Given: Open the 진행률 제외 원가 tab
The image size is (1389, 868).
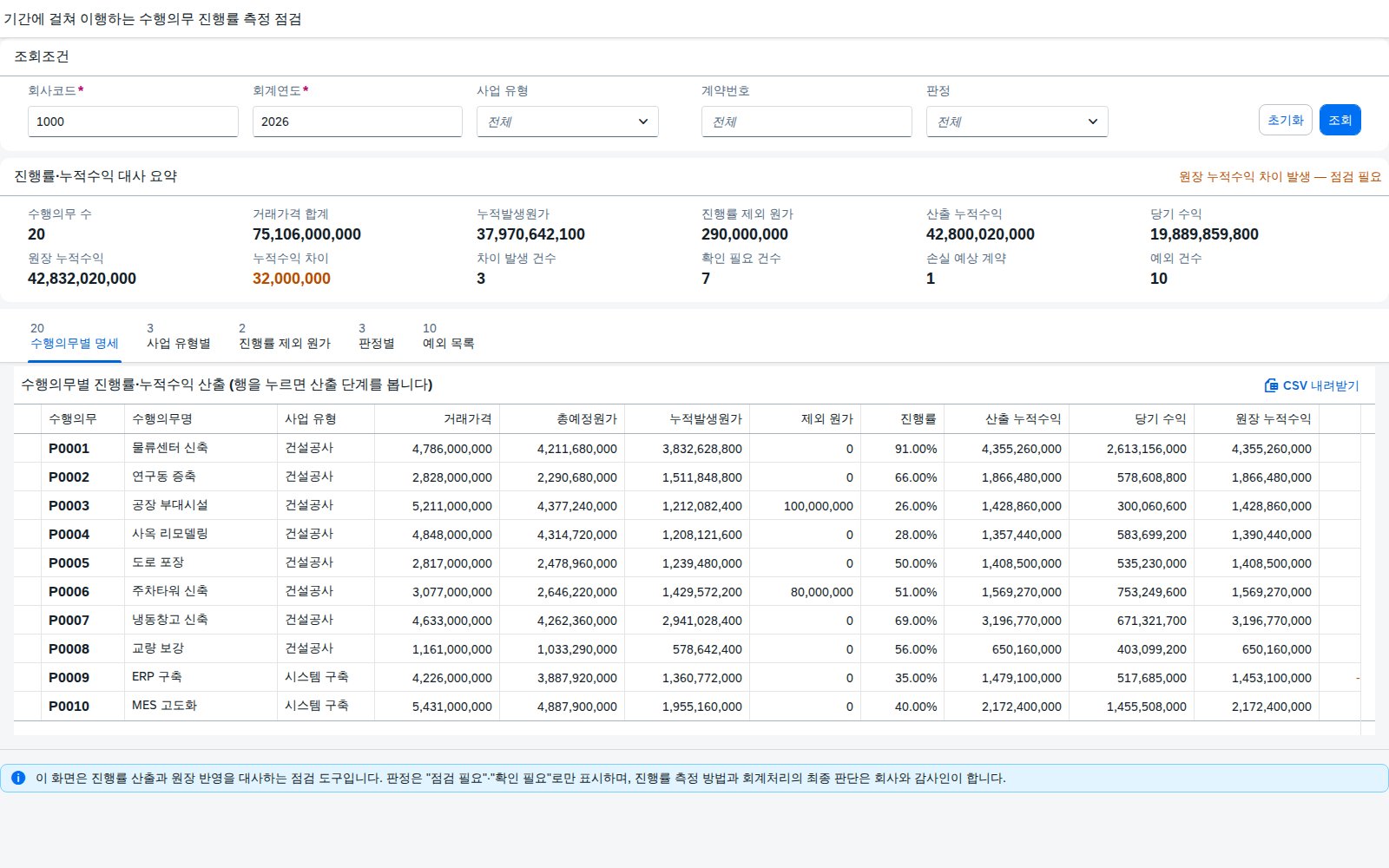Looking at the screenshot, I should tap(285, 336).
